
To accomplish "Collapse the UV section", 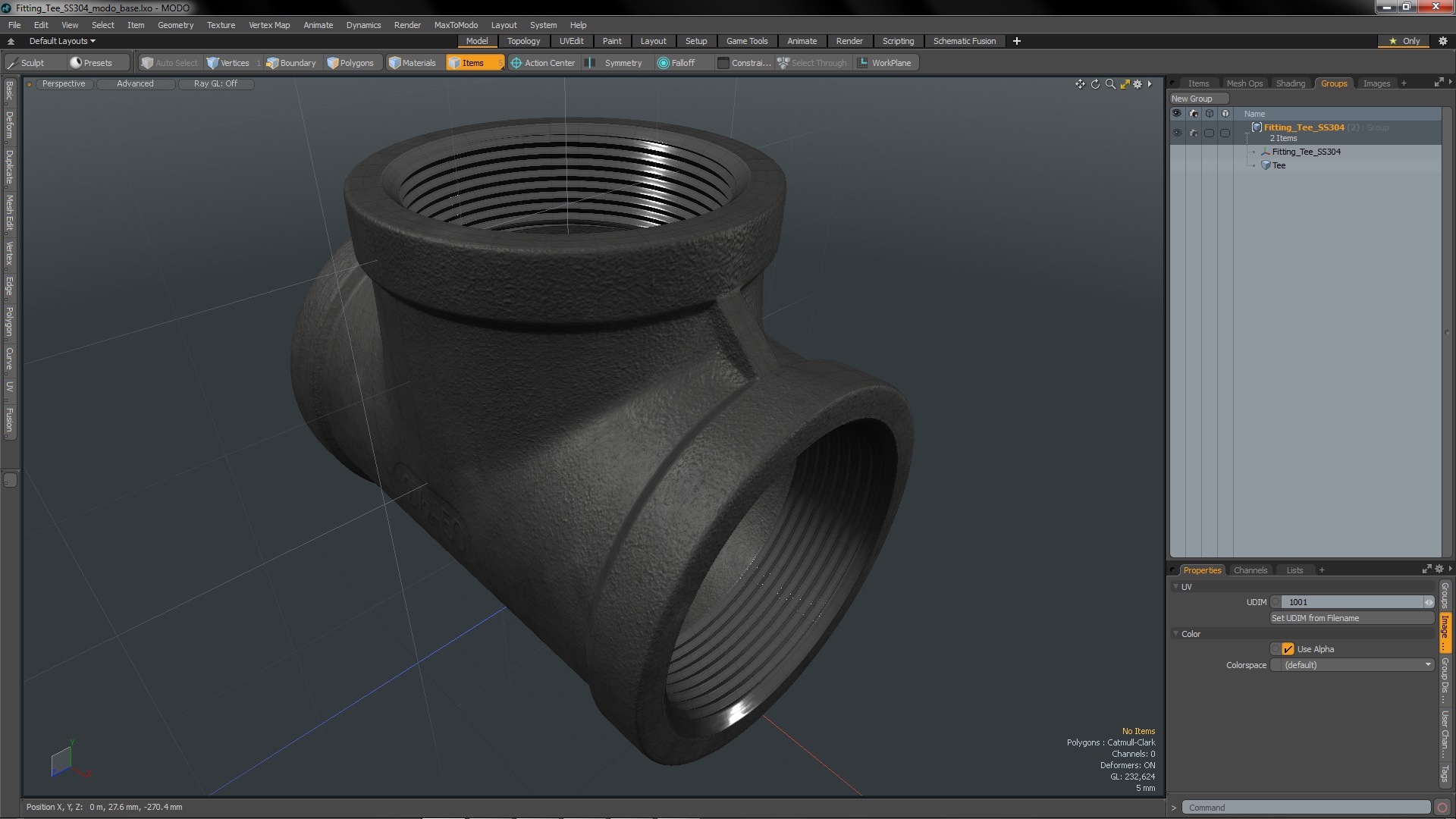I will (x=1176, y=587).
